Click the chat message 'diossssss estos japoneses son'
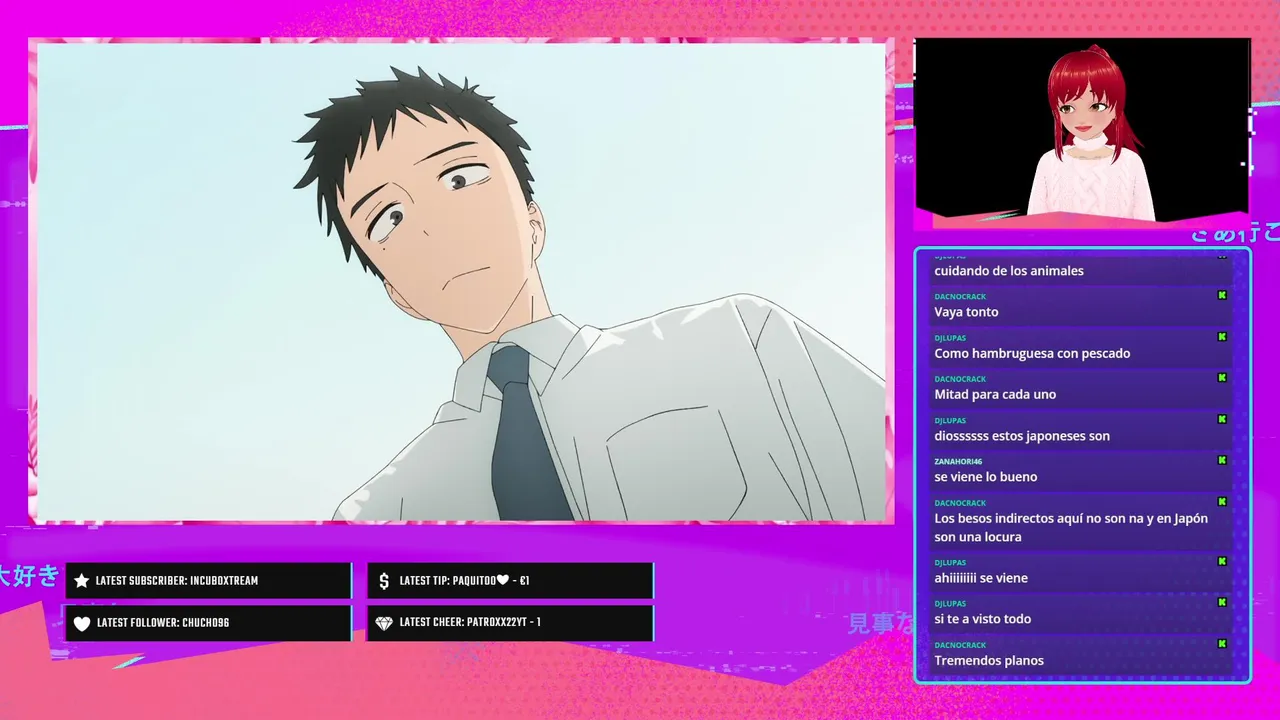 click(1022, 436)
